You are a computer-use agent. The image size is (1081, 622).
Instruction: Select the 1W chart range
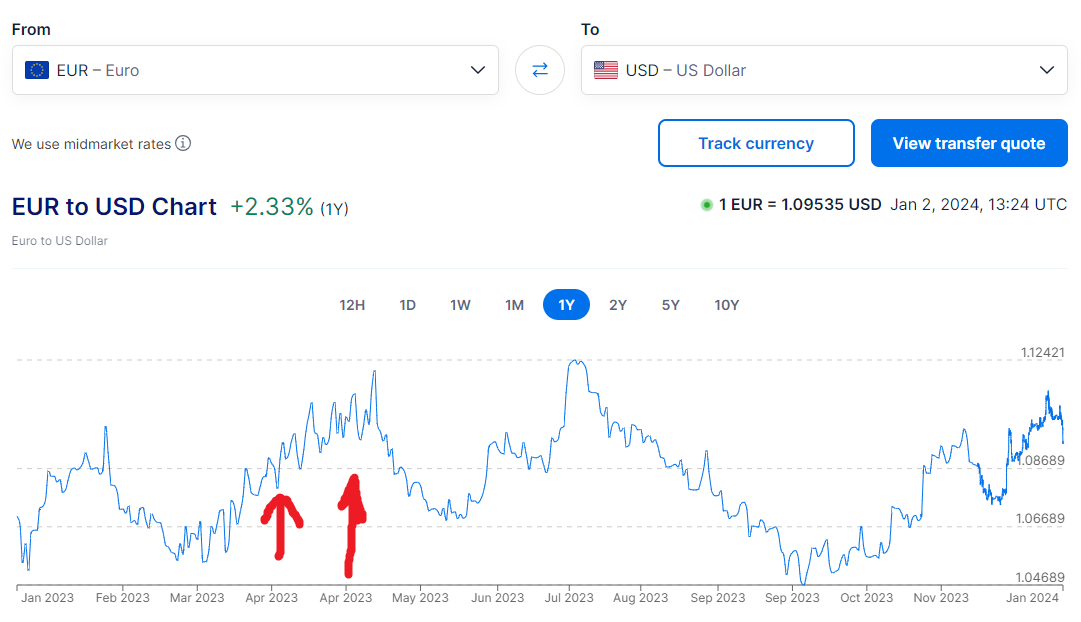tap(460, 305)
